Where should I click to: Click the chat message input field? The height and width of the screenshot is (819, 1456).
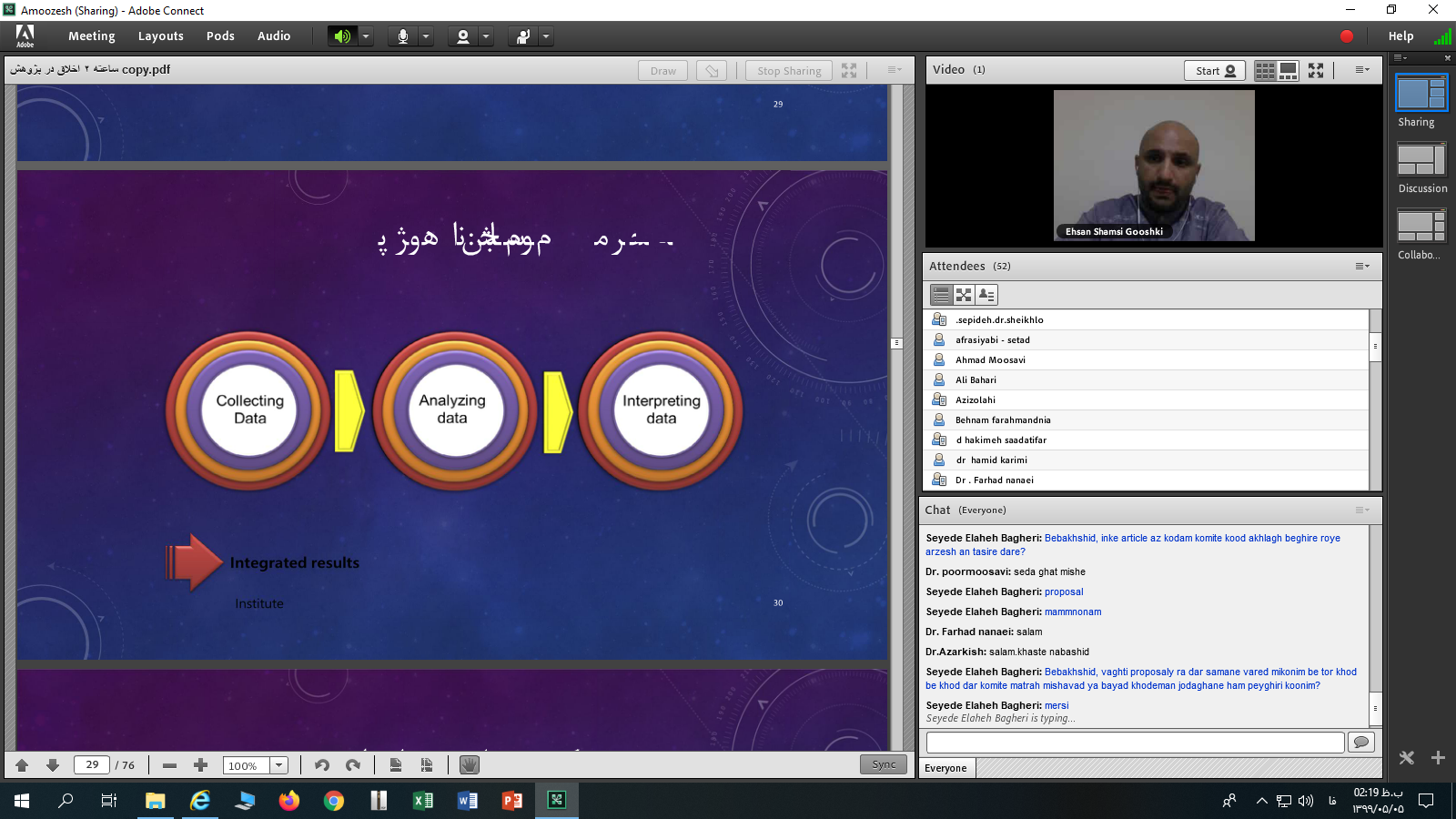1134,743
